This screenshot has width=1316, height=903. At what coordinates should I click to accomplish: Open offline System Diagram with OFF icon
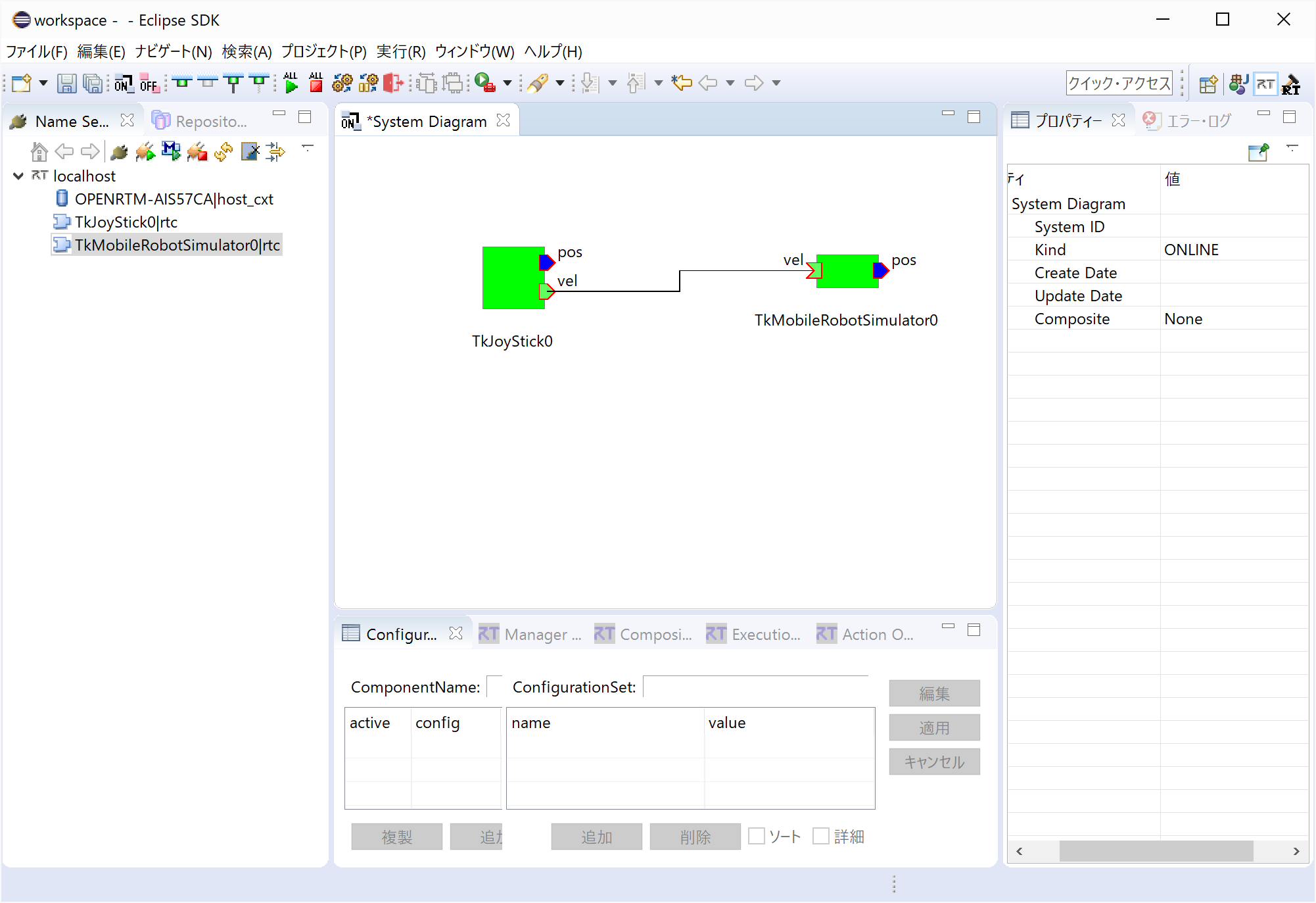pyautogui.click(x=149, y=83)
